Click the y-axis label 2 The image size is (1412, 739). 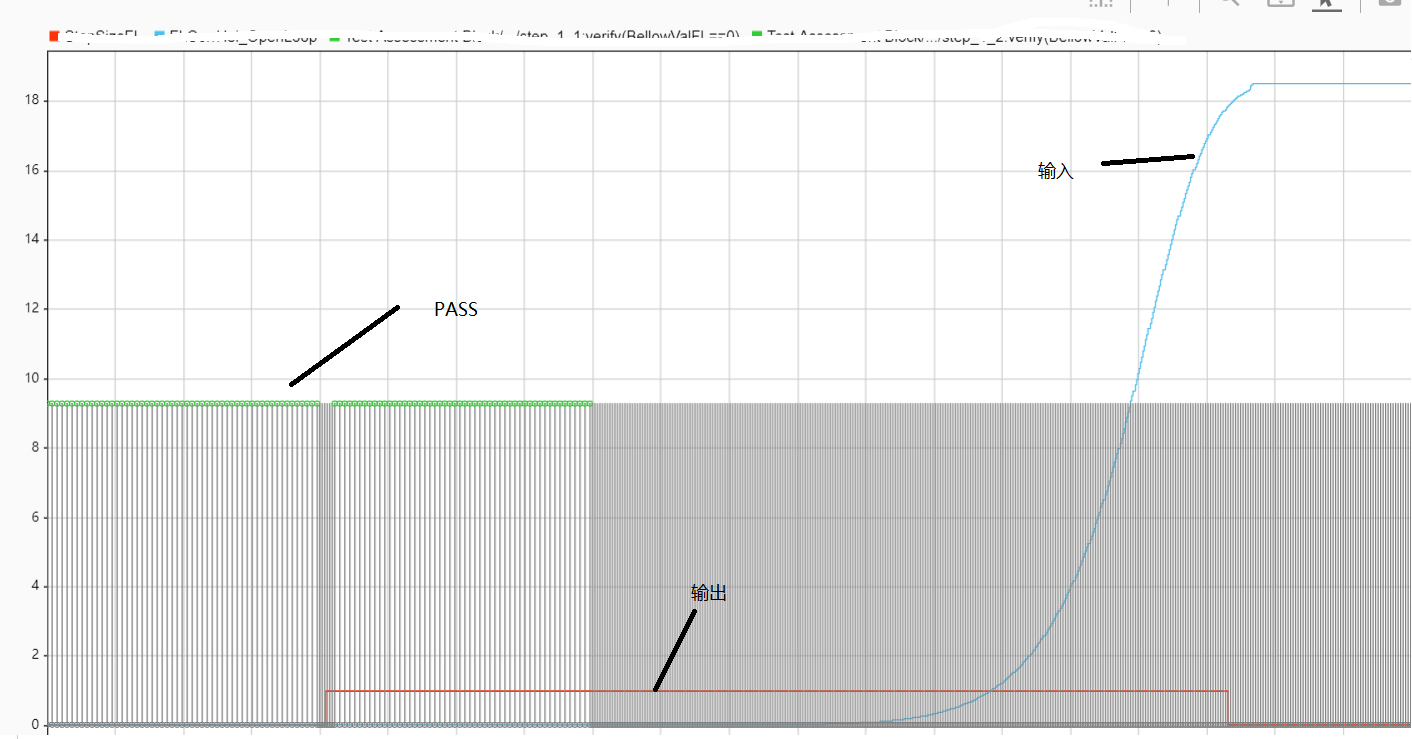point(34,656)
